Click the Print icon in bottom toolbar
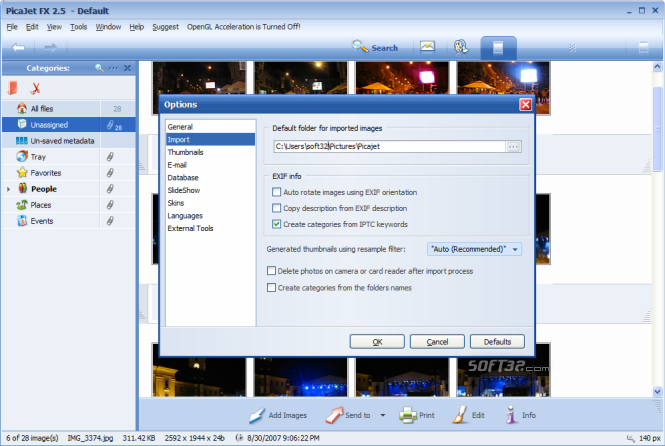 tap(408, 415)
